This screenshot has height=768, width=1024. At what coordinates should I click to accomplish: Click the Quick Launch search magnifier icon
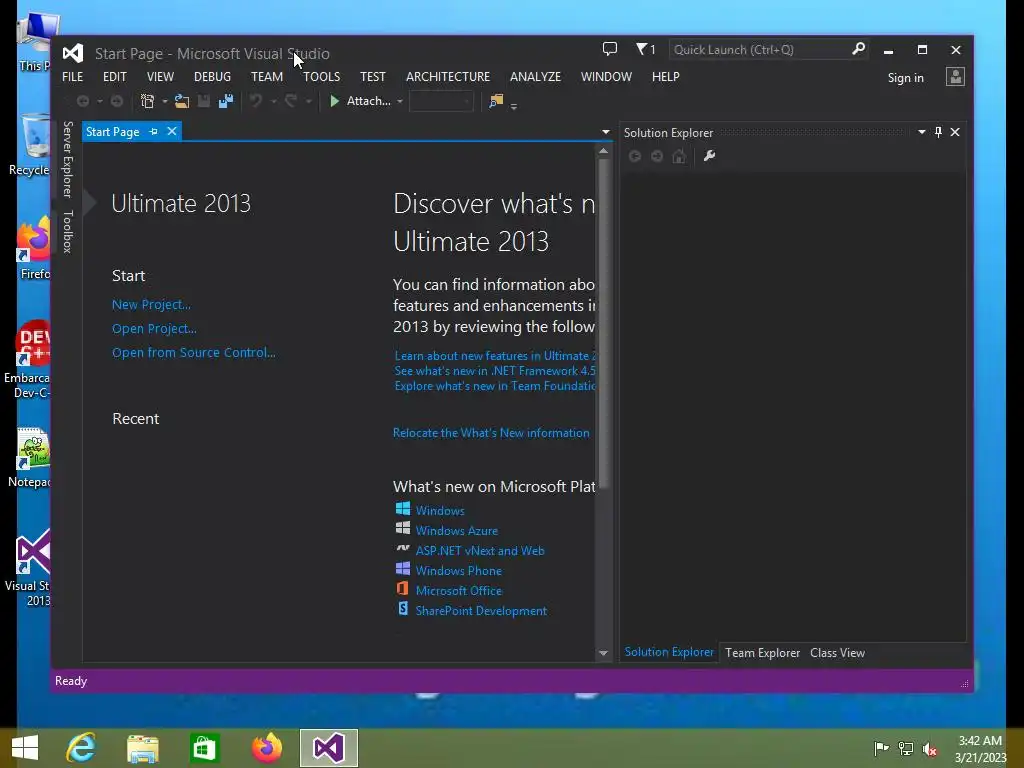click(x=858, y=49)
